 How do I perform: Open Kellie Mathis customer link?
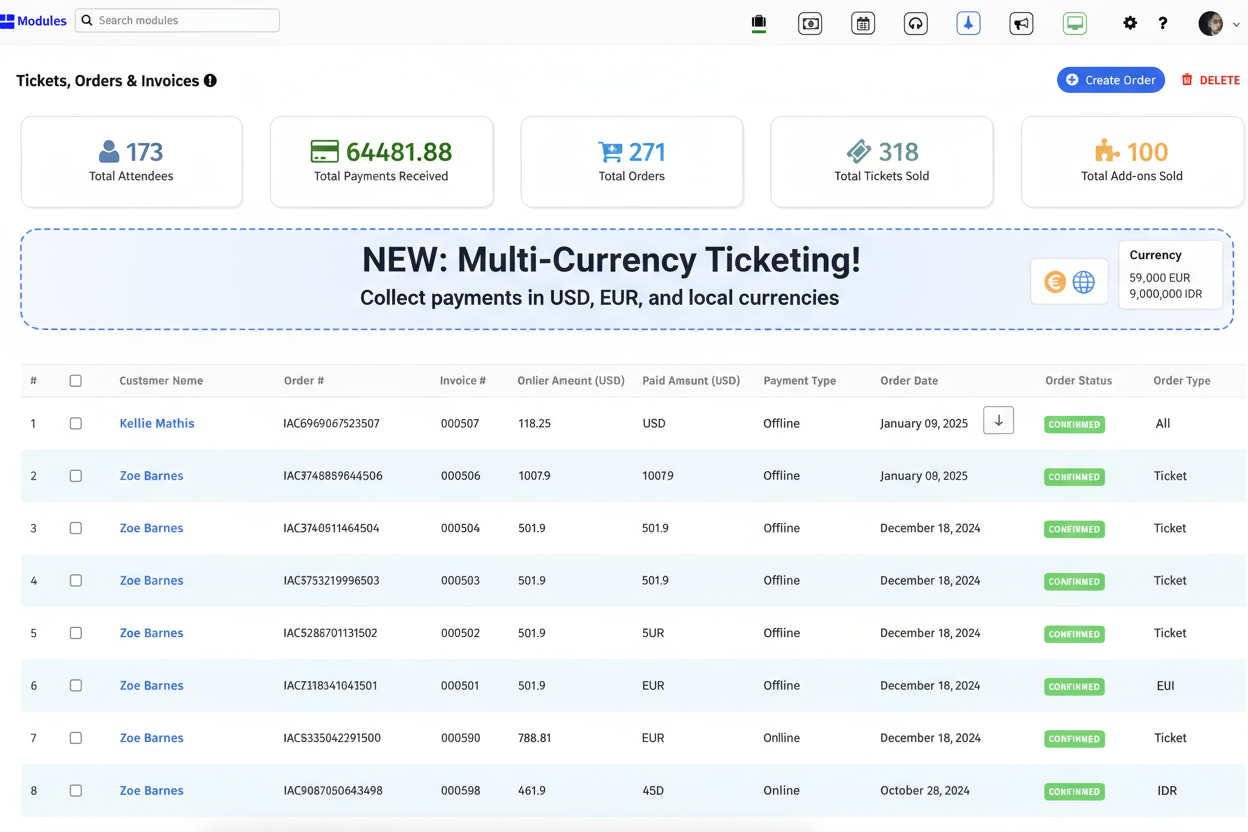(157, 424)
